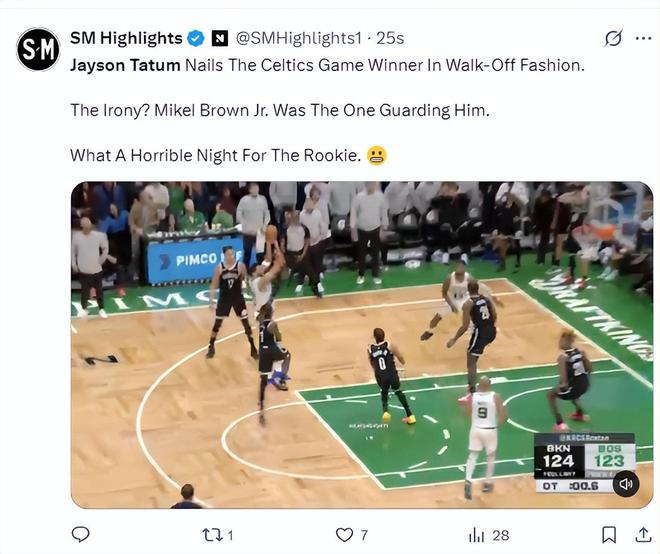View analytics via the bar chart icon
Screen dimensions: 660x554
pos(476,535)
